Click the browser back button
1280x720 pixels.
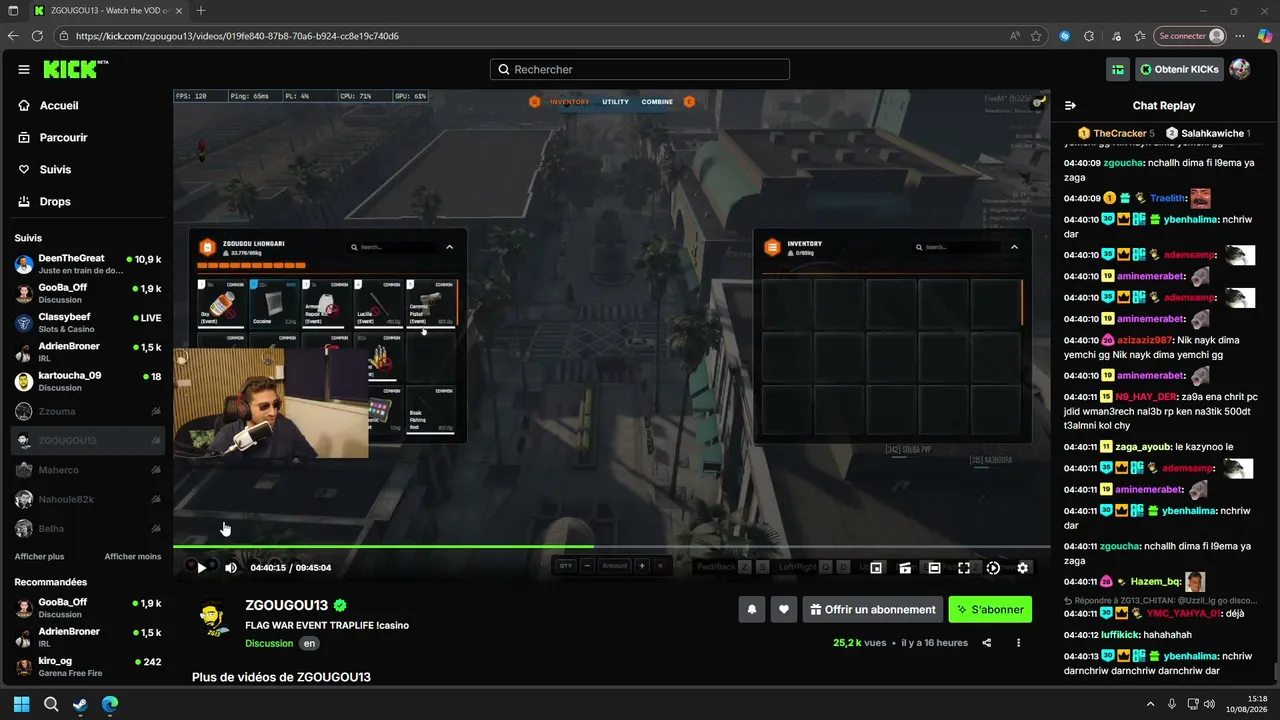pyautogui.click(x=13, y=36)
